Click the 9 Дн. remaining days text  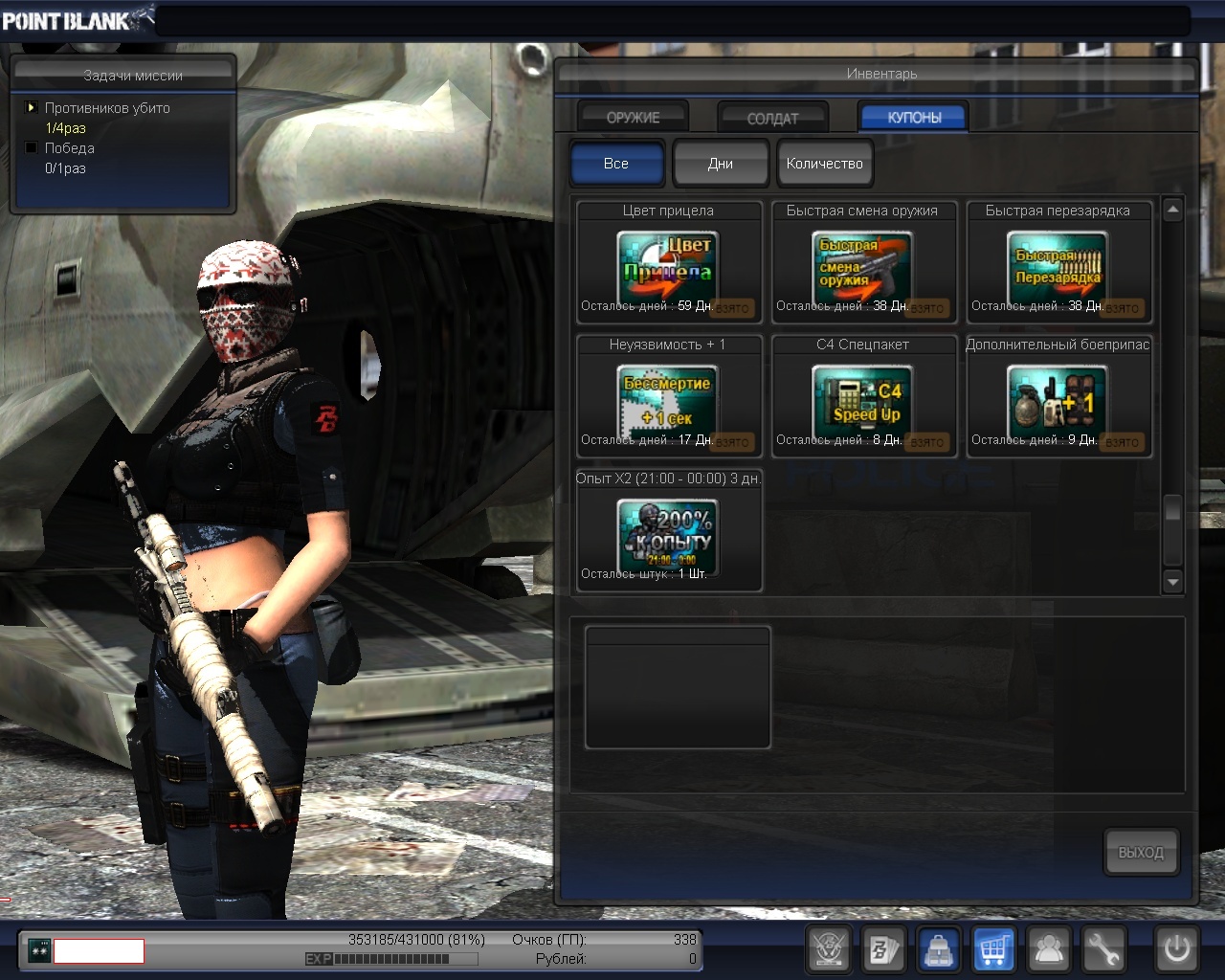click(1082, 440)
